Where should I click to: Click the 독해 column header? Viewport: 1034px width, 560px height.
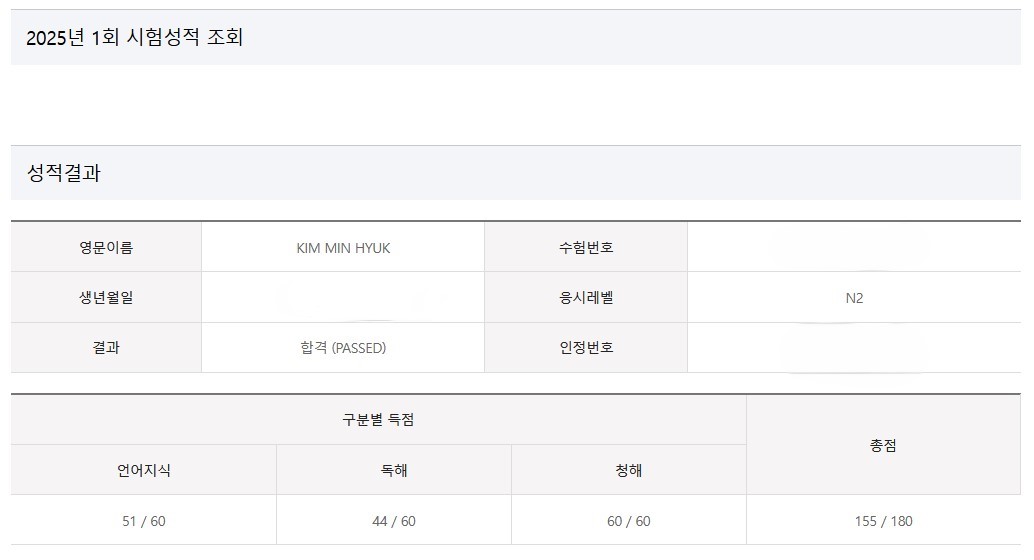[394, 470]
